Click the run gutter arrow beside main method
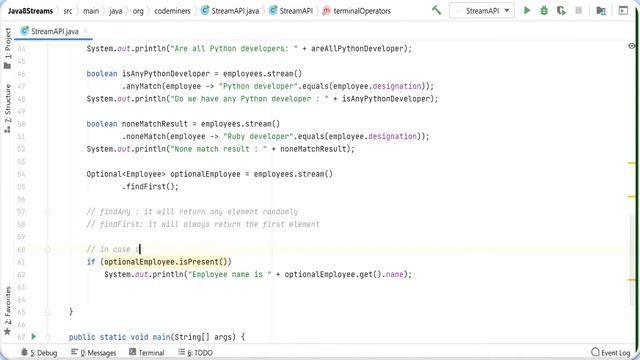The width and height of the screenshot is (640, 360). 34,337
